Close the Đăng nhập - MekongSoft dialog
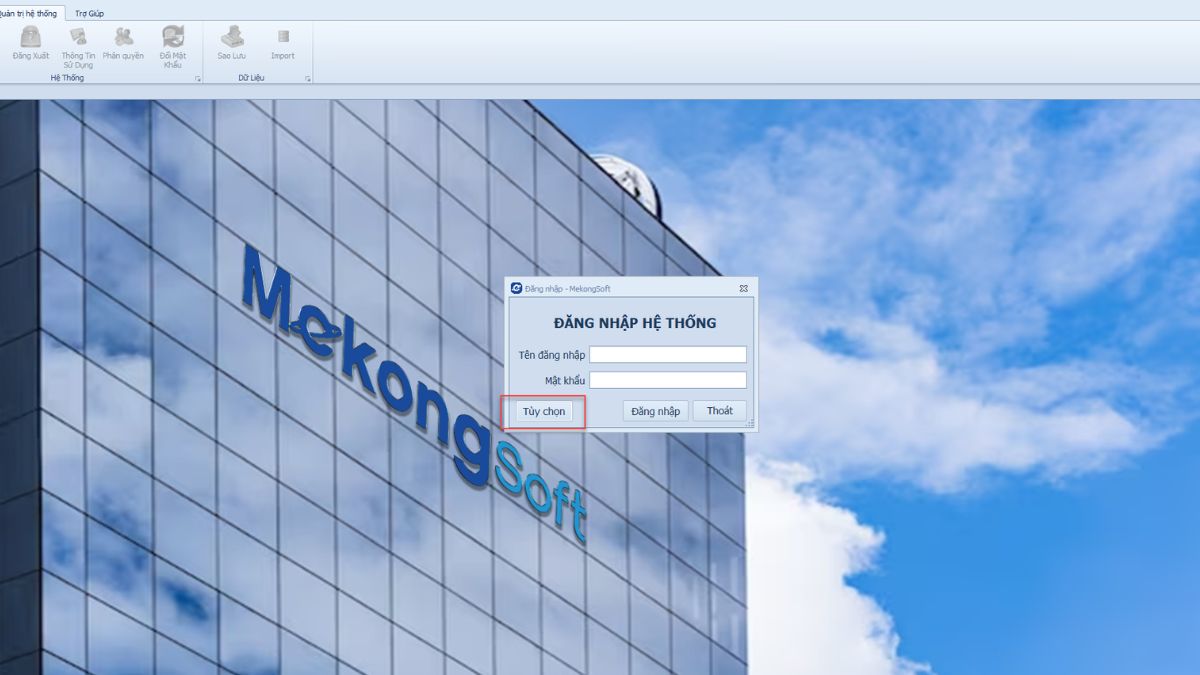The height and width of the screenshot is (675, 1200). coord(744,288)
